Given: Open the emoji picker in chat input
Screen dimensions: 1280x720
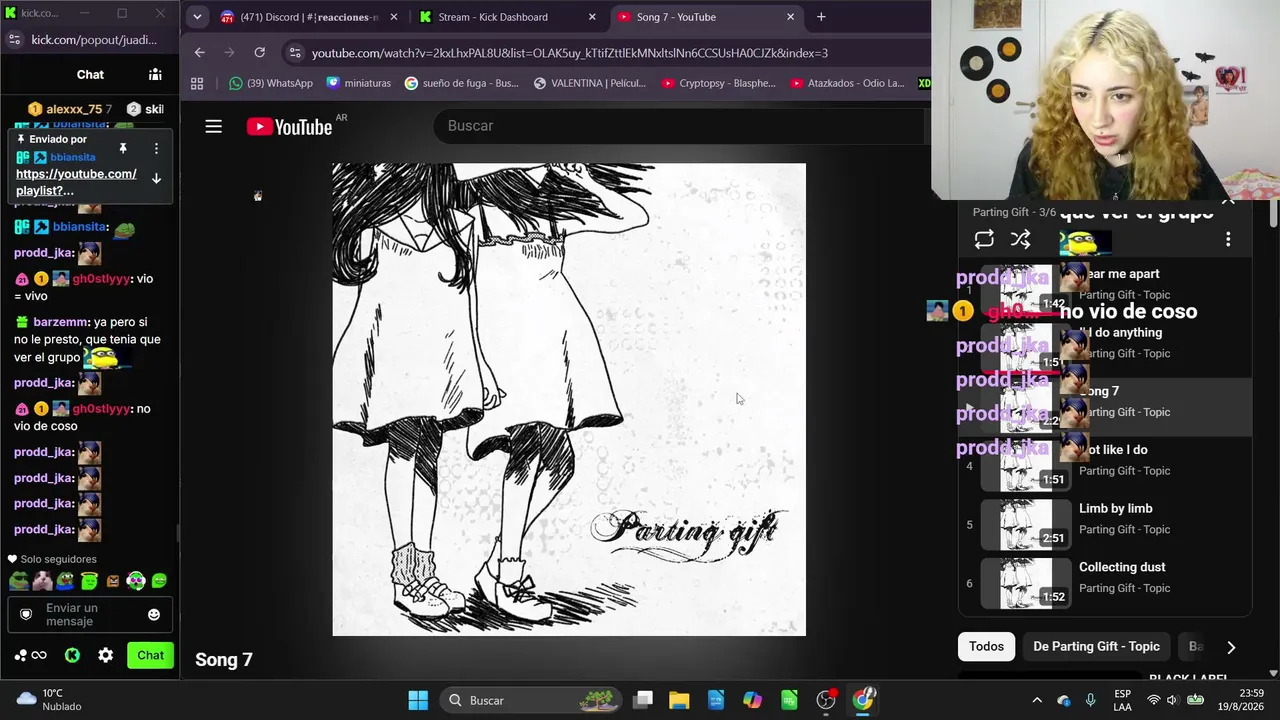Looking at the screenshot, I should 154,614.
